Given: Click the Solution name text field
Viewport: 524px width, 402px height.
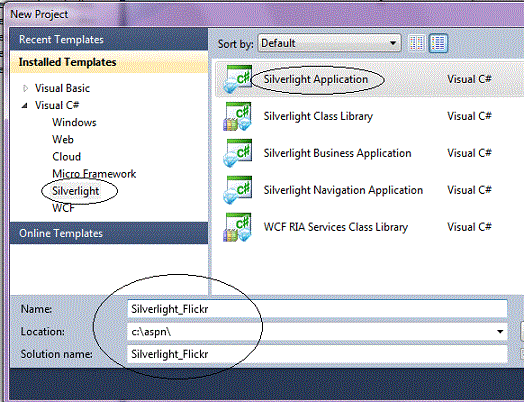Looking at the screenshot, I should click(x=317, y=354).
